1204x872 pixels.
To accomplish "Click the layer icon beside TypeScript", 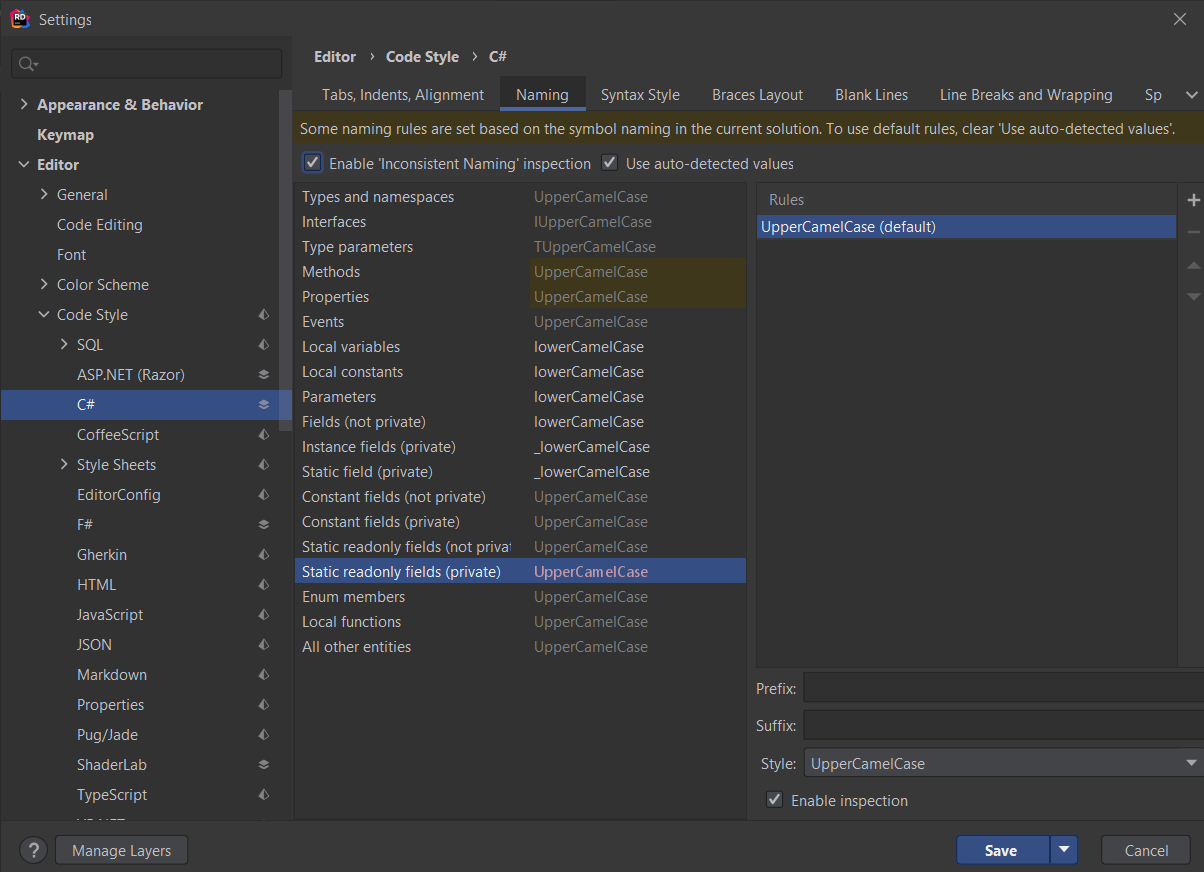I will pos(264,794).
